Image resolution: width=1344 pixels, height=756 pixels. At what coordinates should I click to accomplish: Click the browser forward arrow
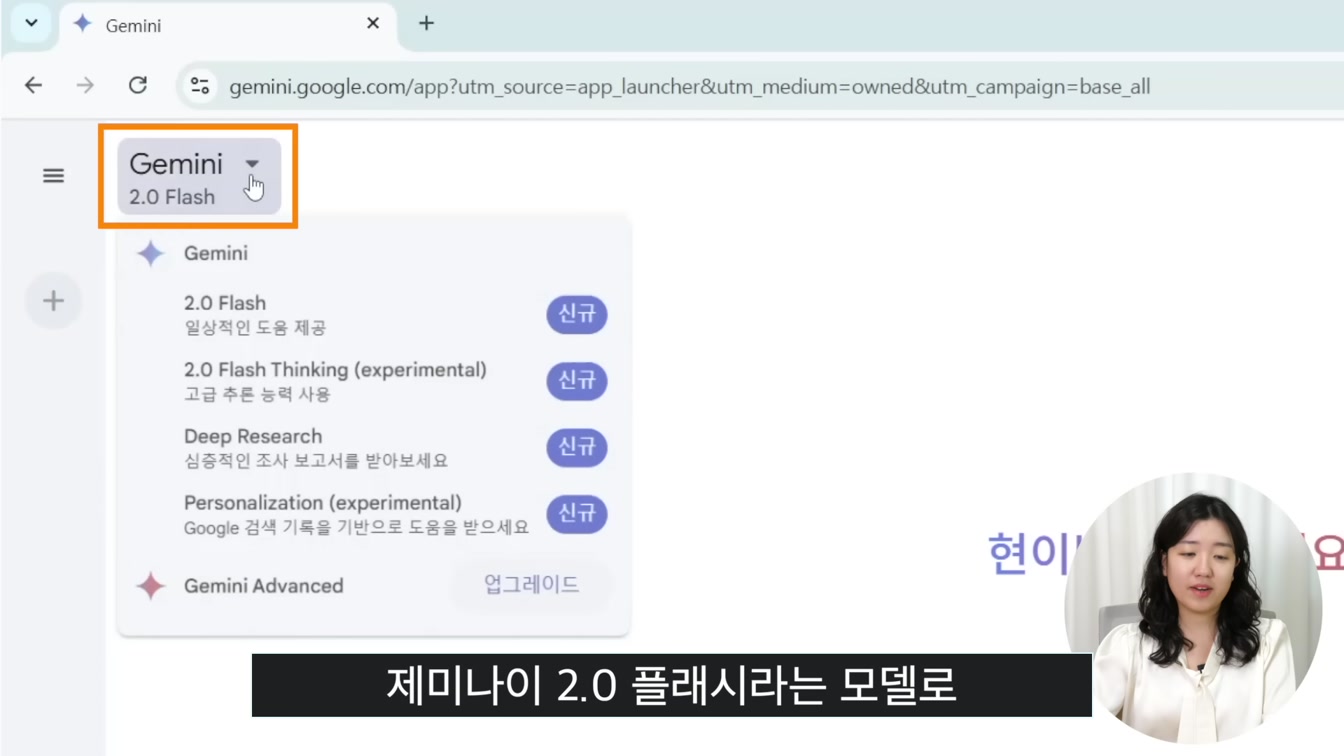85,86
